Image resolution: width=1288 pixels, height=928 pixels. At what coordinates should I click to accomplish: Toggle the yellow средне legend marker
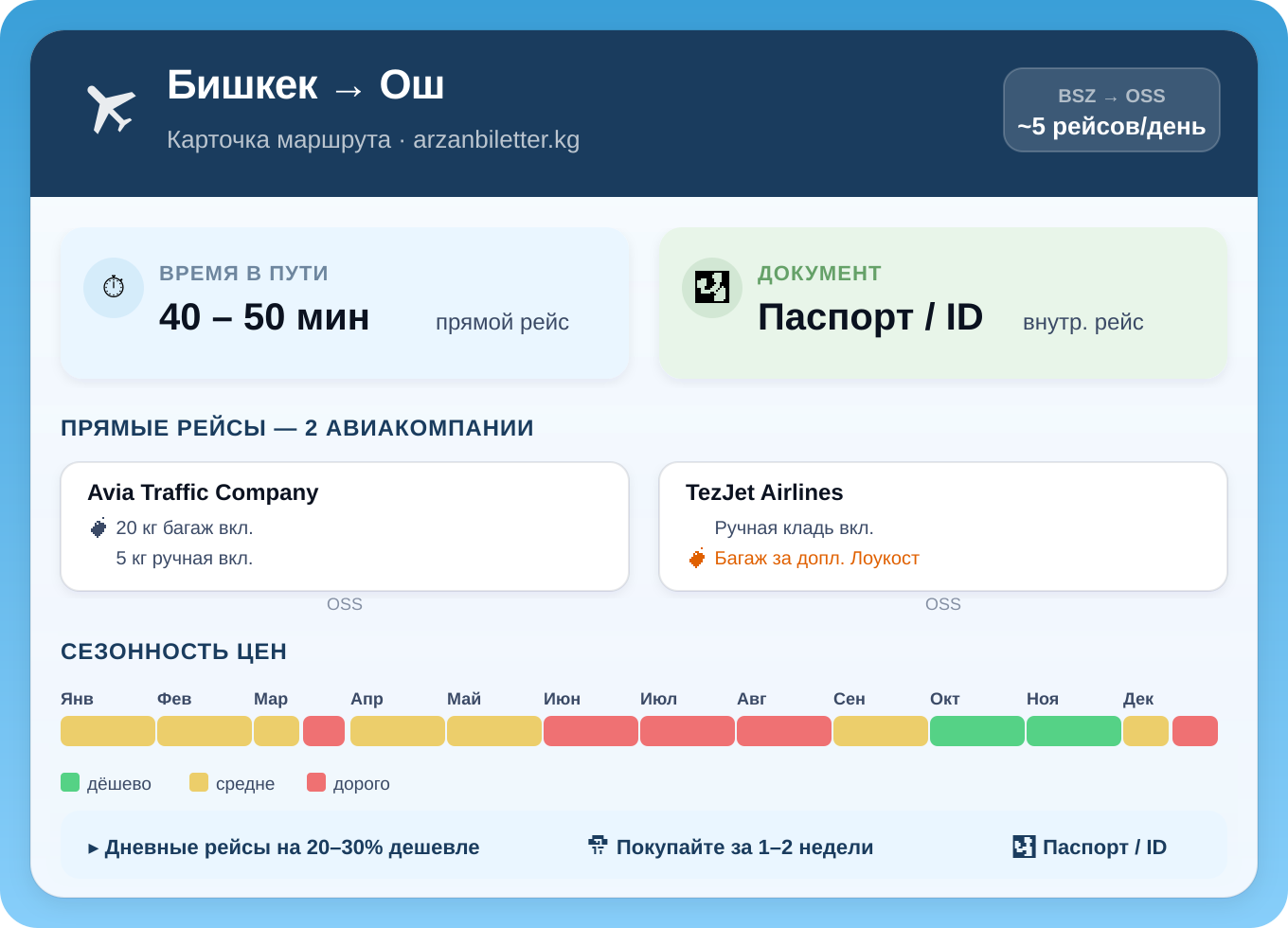[200, 782]
